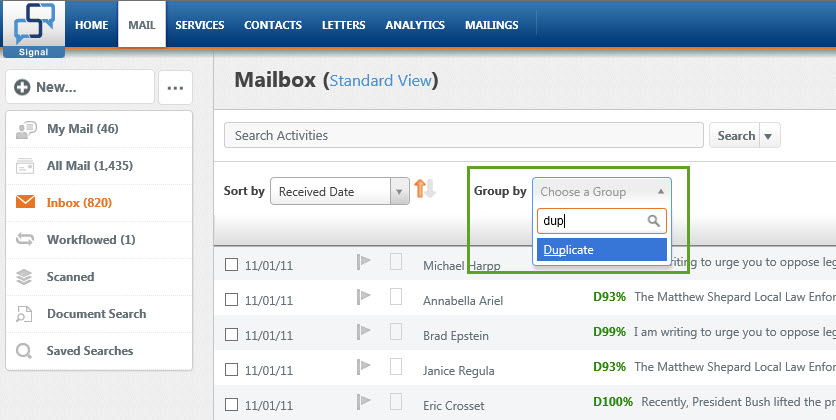Open the three-dots more options button

coord(175,88)
